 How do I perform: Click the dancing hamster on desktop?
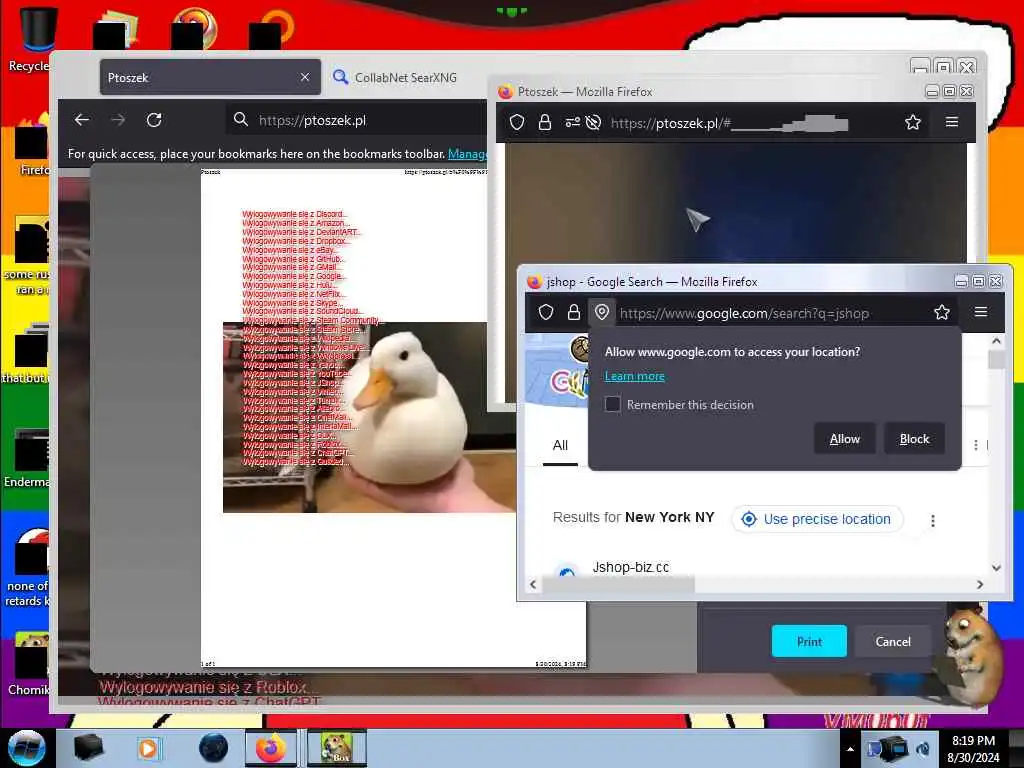(970, 657)
